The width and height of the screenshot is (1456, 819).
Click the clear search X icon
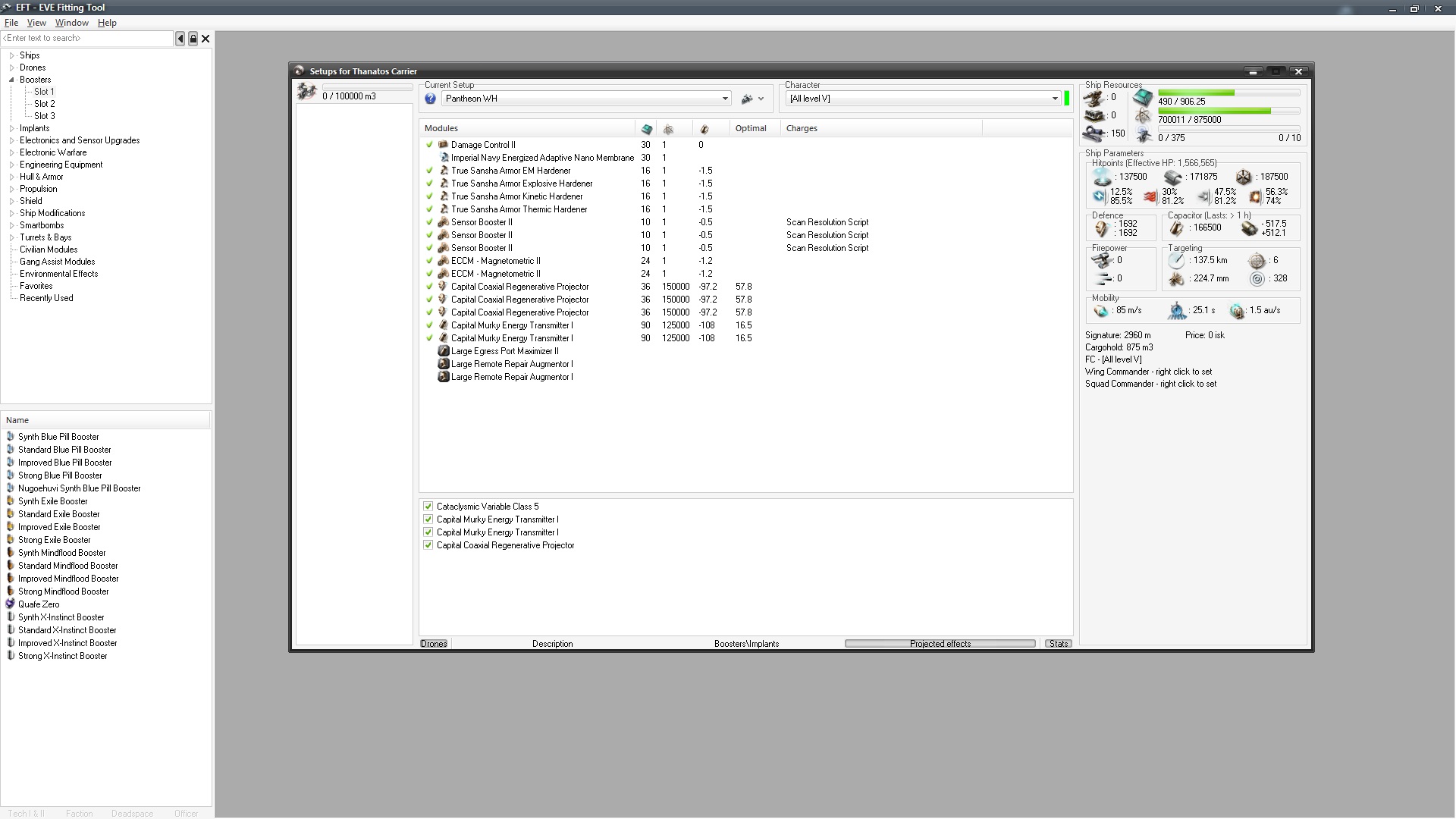click(x=206, y=39)
